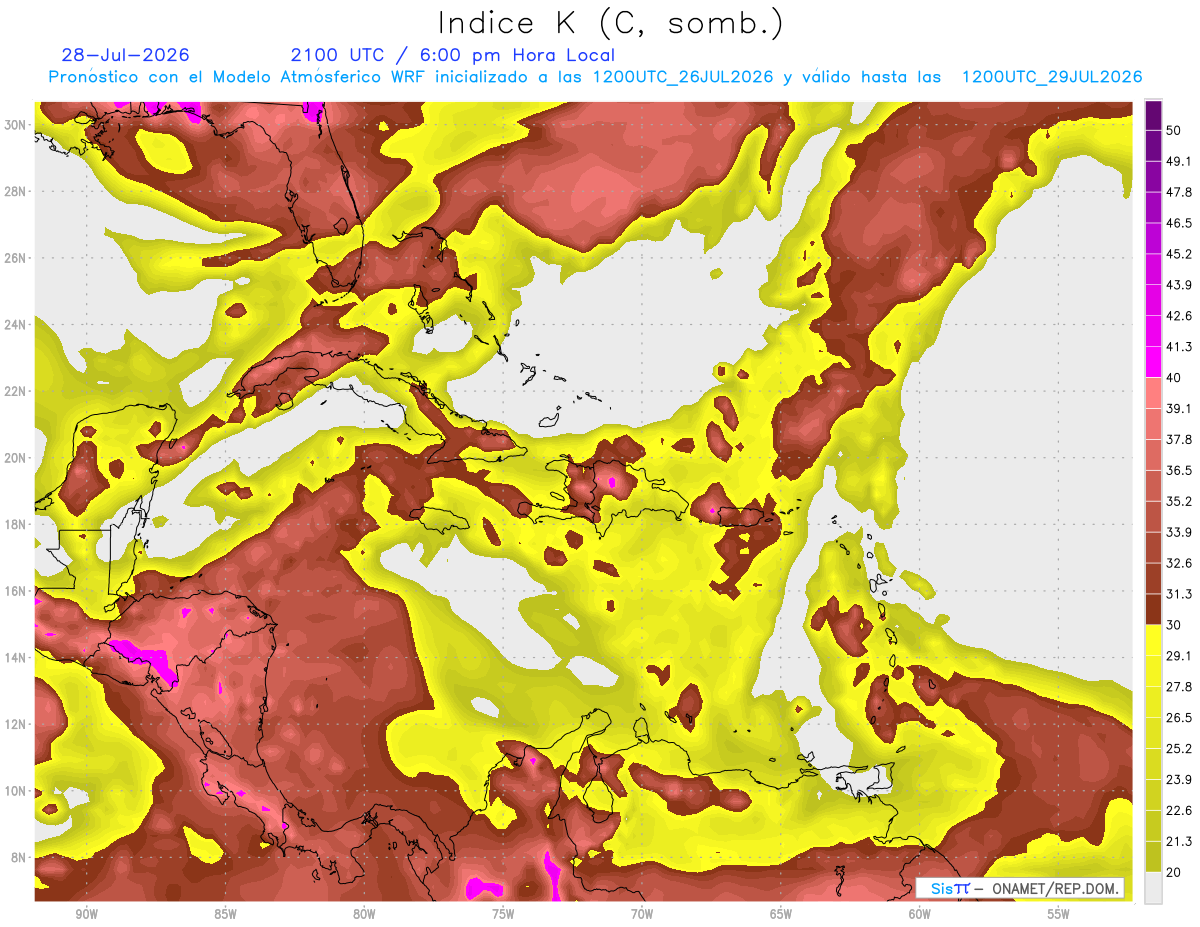Click the latitude label '28N'
1200x927 pixels.
pos(17,191)
